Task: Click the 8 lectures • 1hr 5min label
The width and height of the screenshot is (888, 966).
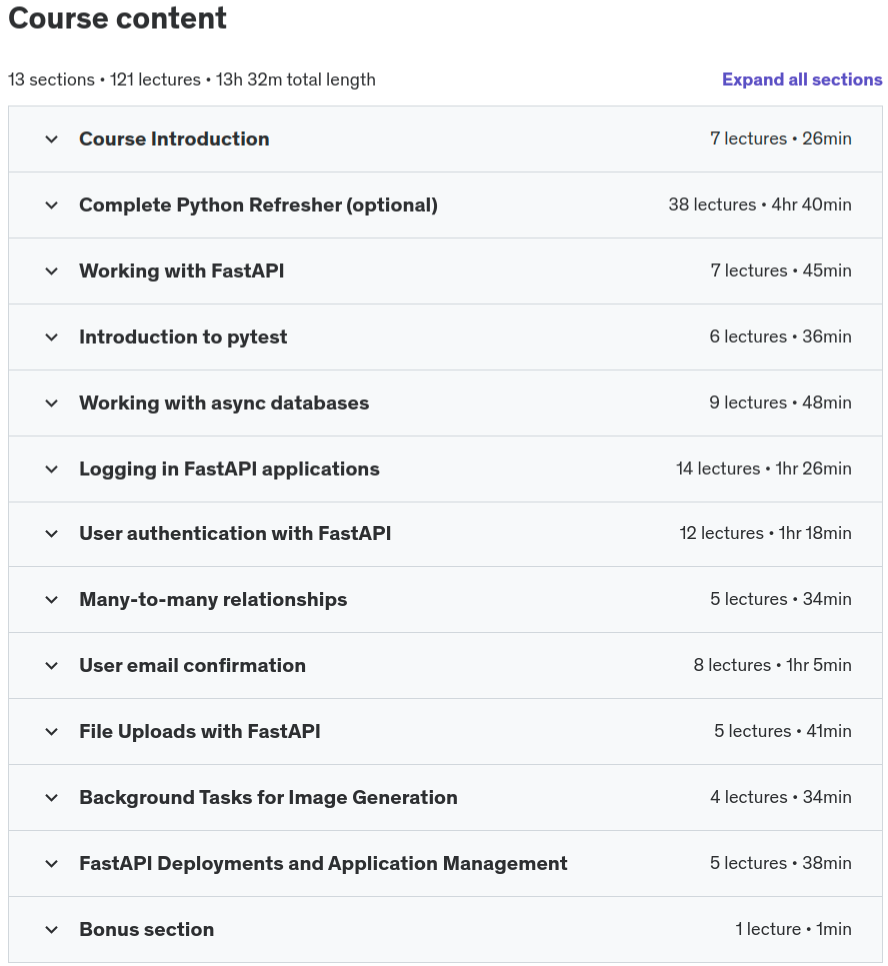Action: [x=772, y=665]
